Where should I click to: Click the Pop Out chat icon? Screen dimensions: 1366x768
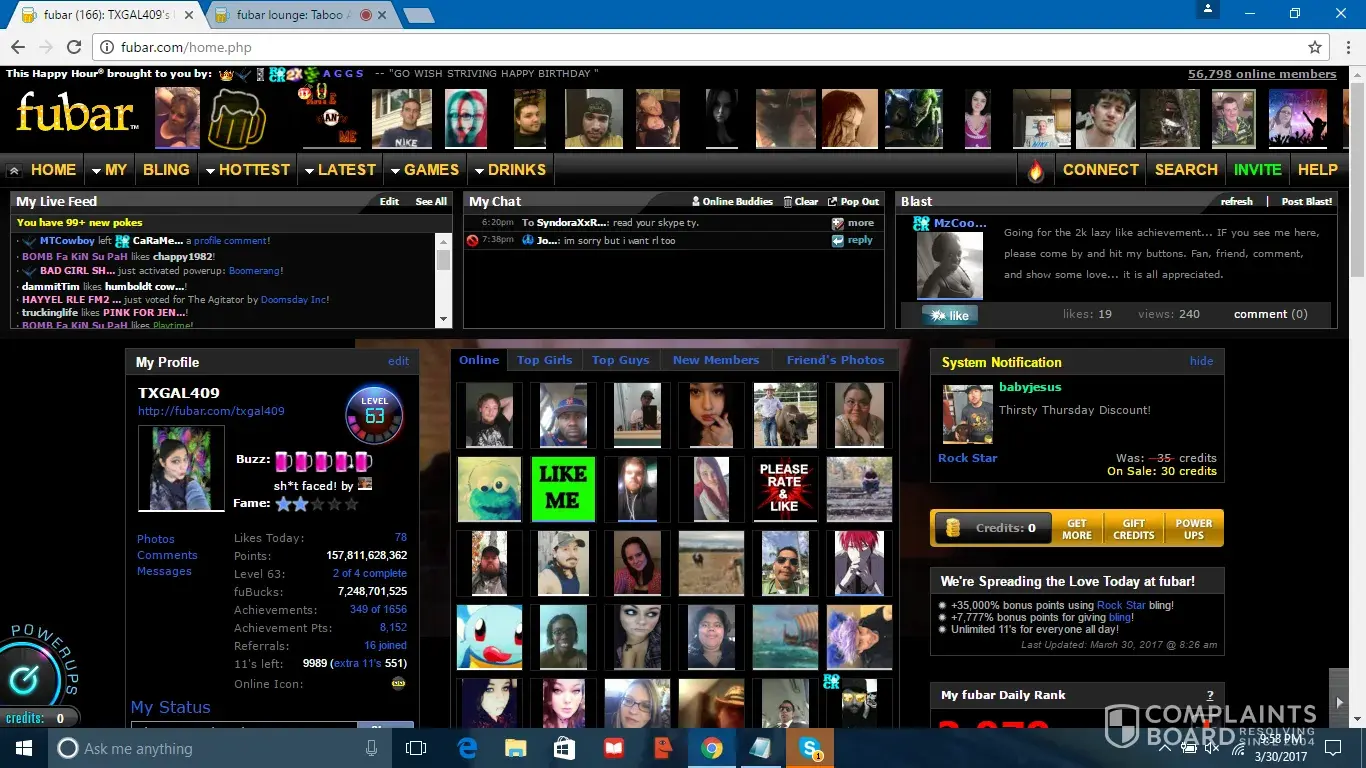click(832, 201)
